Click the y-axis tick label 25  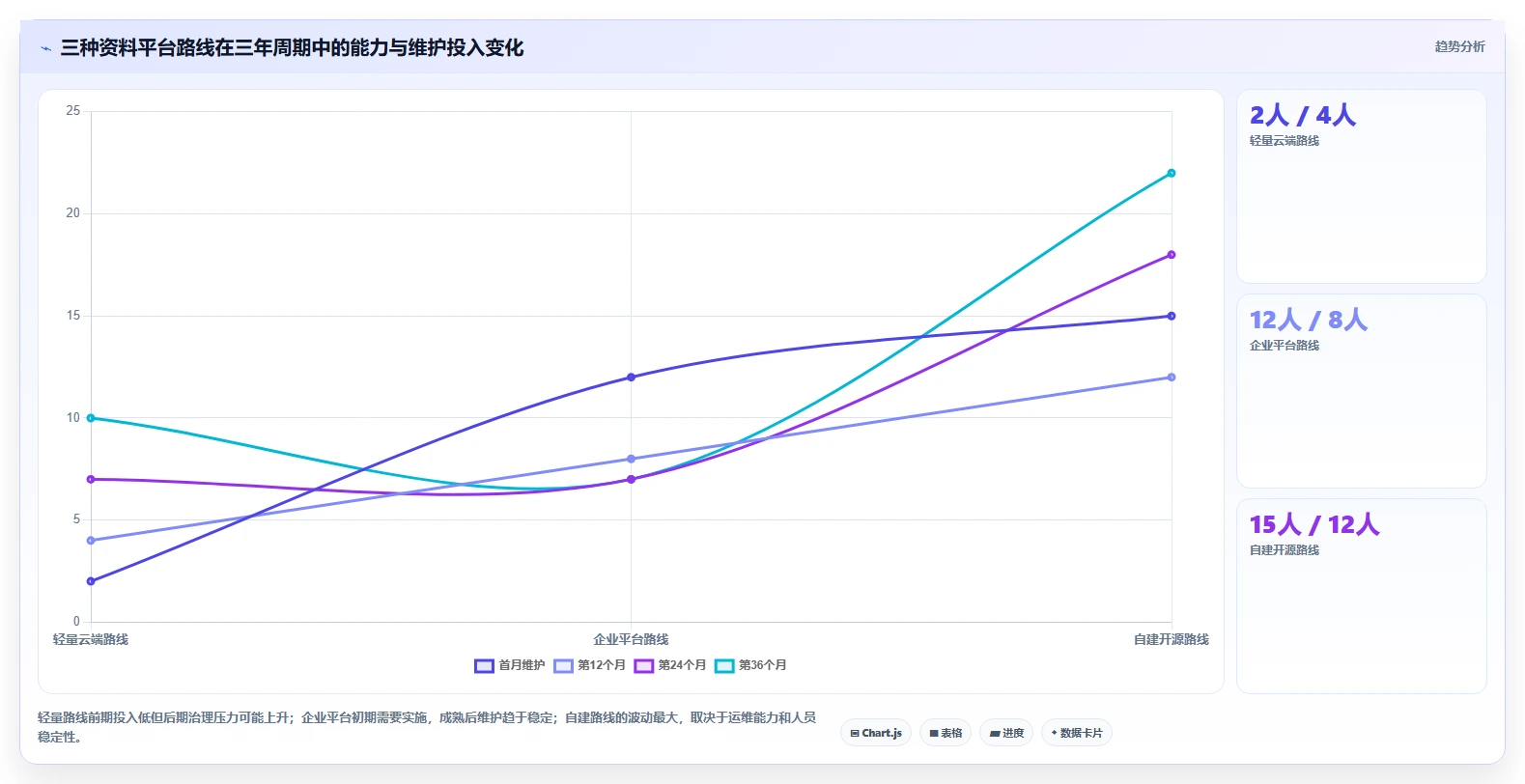tap(73, 111)
